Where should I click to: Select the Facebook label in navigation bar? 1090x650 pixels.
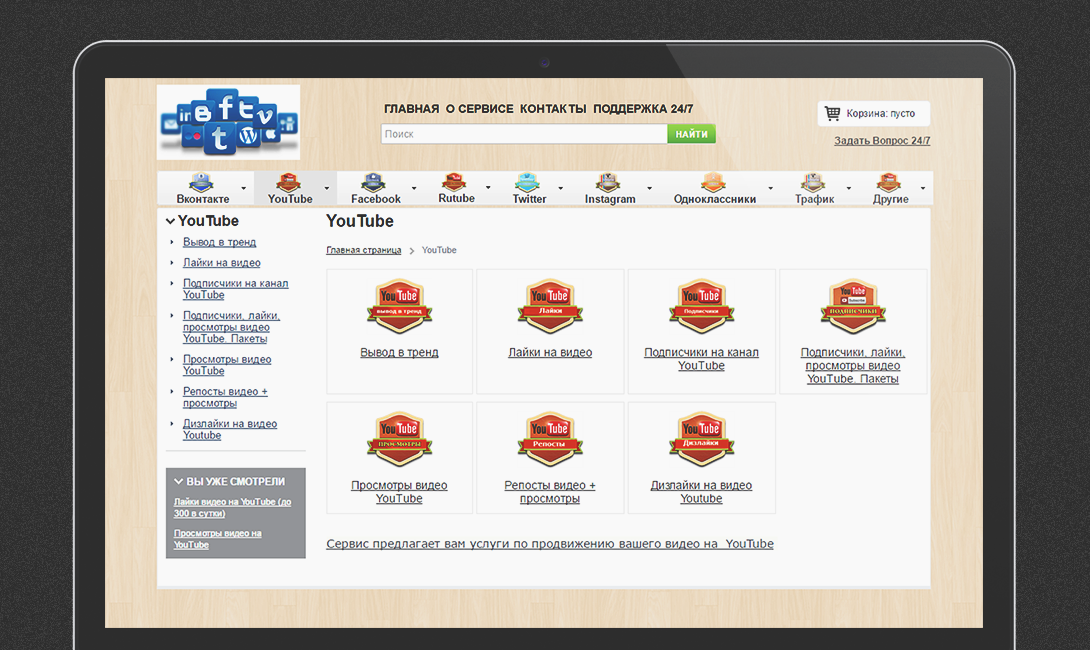376,199
